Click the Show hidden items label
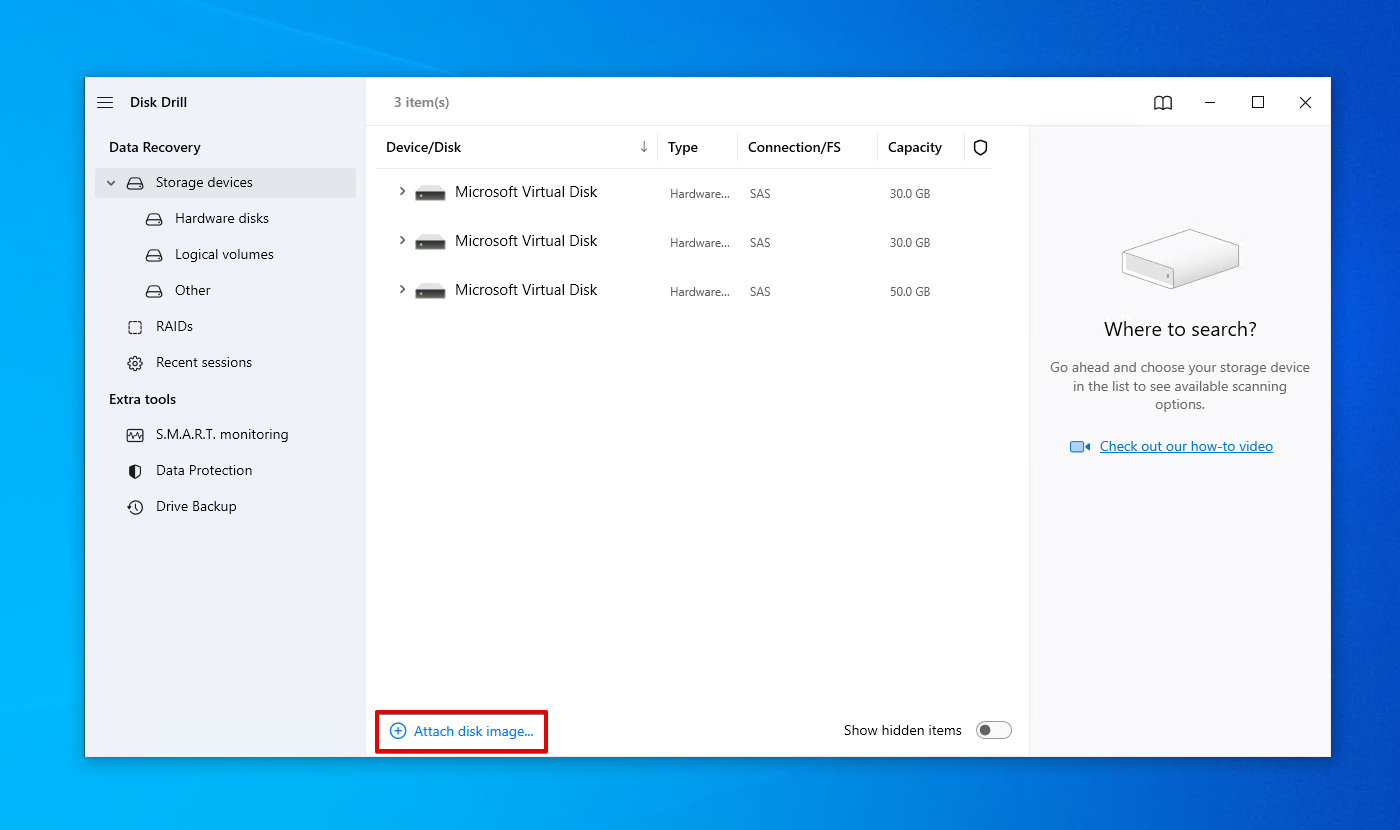 pos(903,730)
